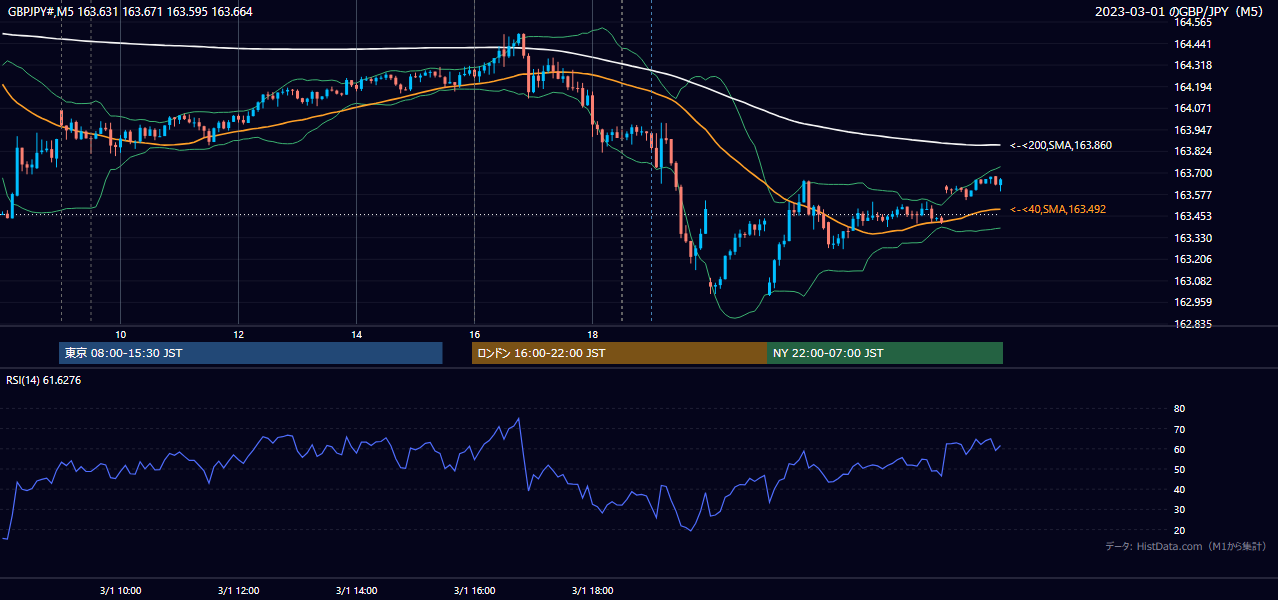Click the 164.194 price axis label
Viewport: 1278px width, 600px height.
1193,87
